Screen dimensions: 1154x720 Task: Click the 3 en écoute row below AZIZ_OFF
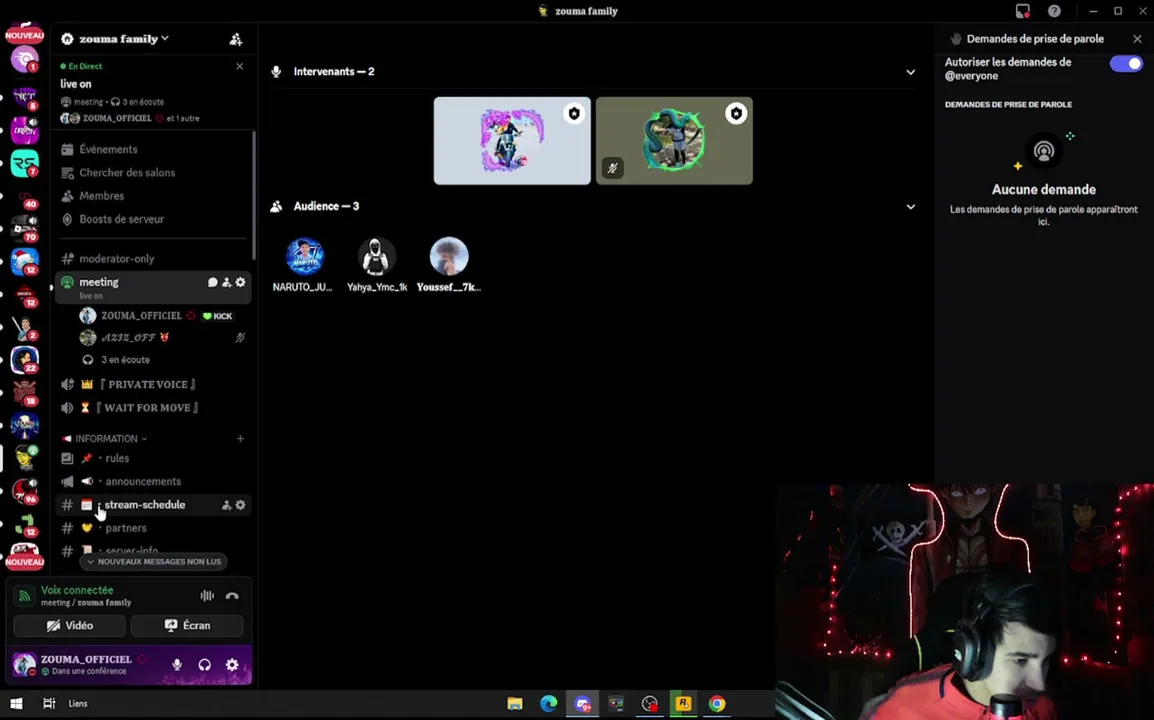pos(125,360)
